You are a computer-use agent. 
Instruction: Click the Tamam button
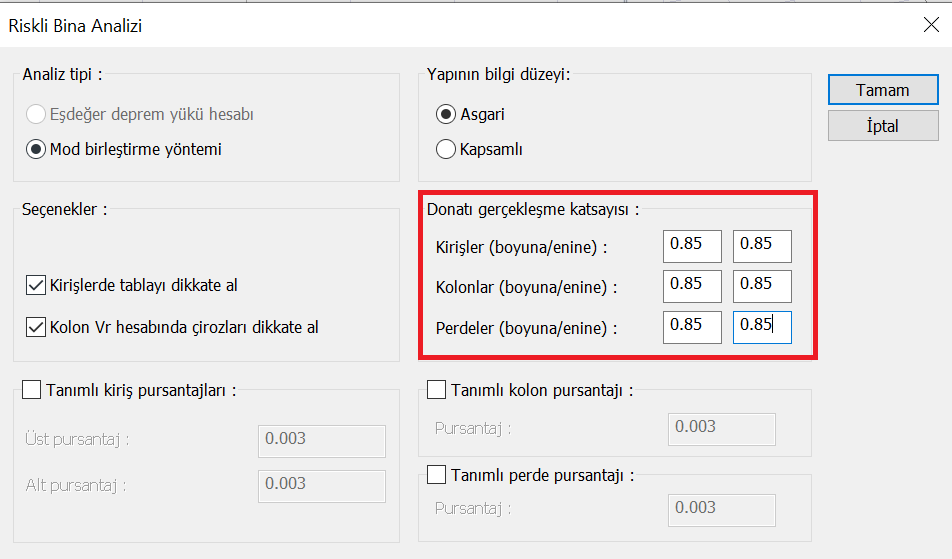(882, 90)
